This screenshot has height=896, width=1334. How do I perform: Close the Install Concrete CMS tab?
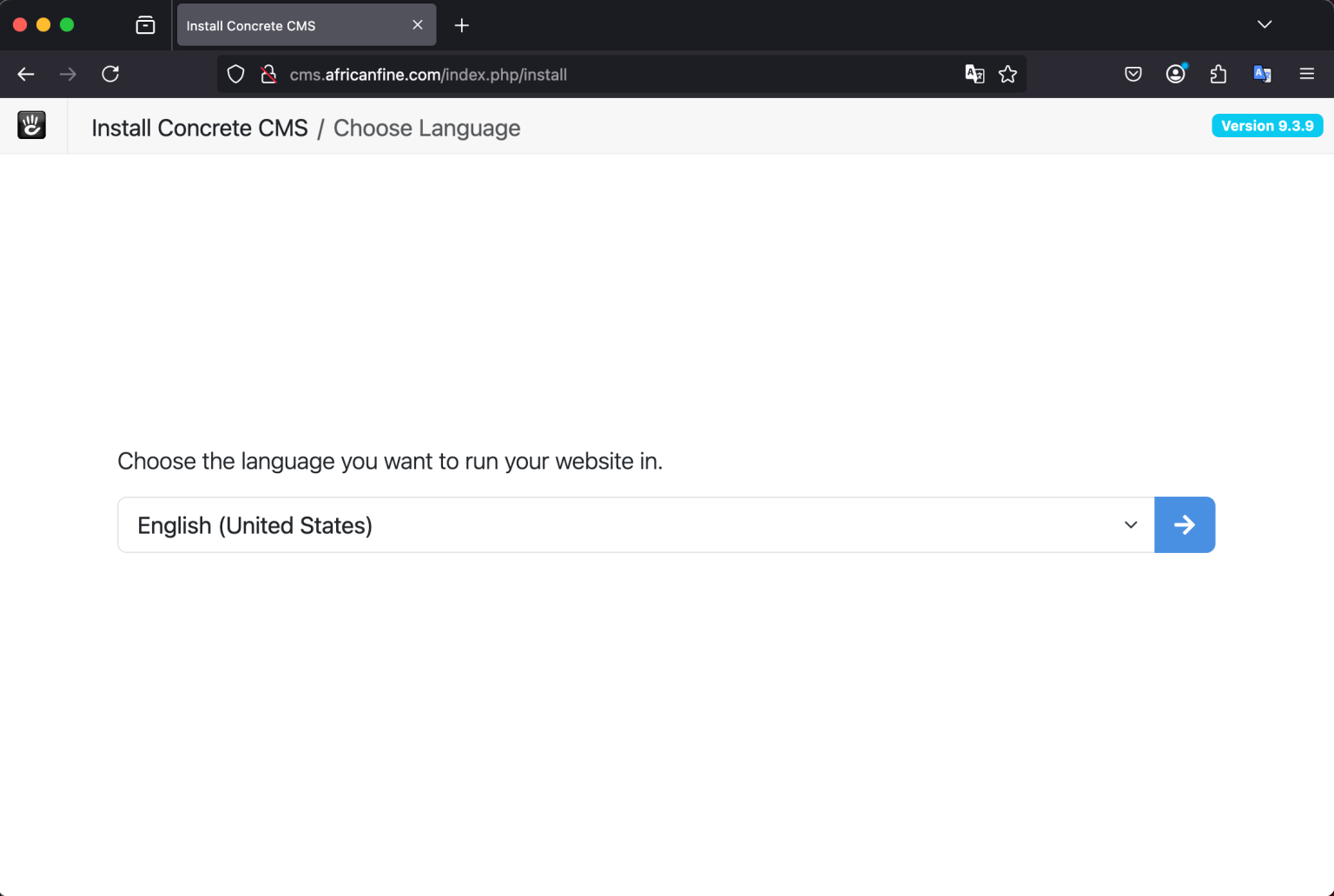[418, 25]
